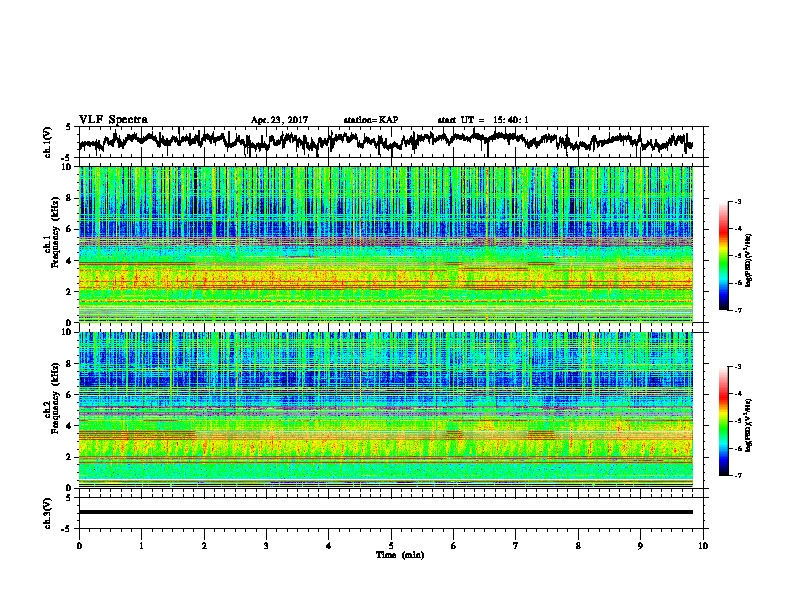Screen dimensions: 792x612
Task: Click the "10" kHz tick of ch.1 frequency axis
Action: point(67,167)
